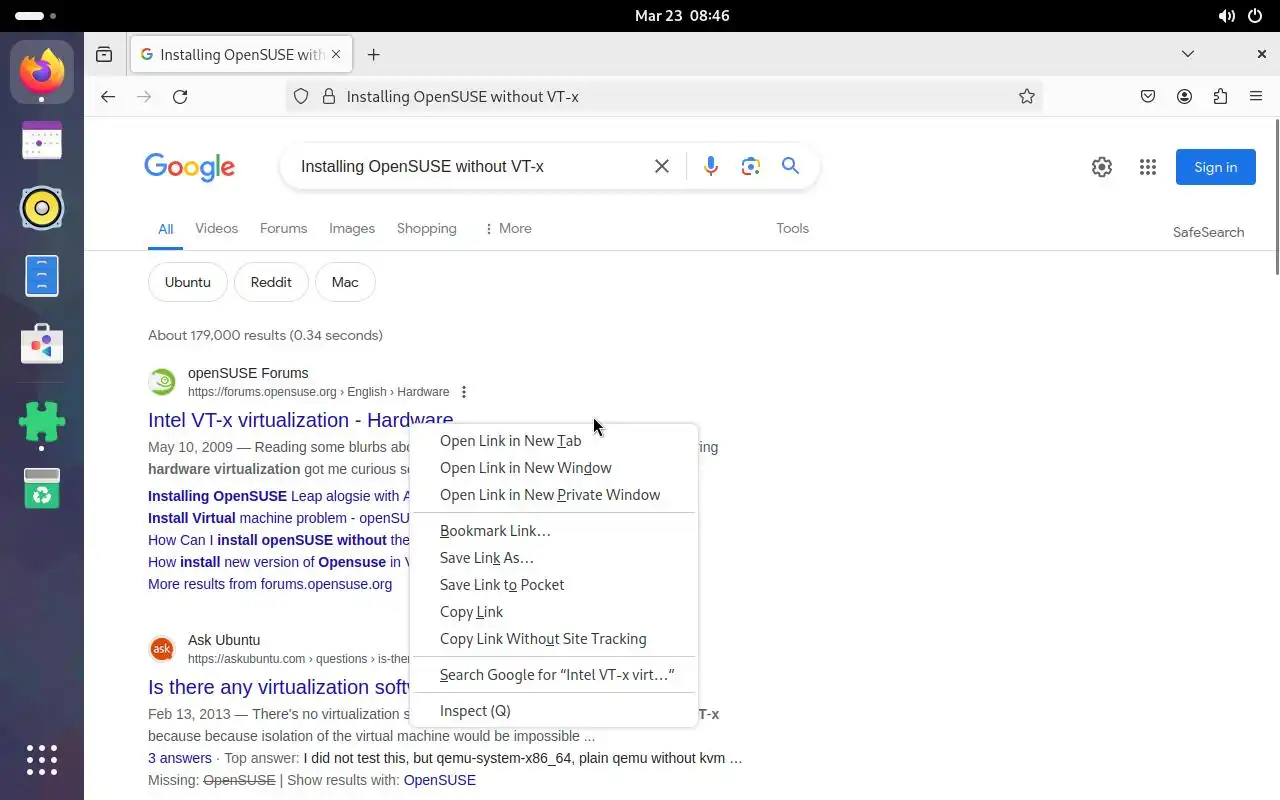The height and width of the screenshot is (800, 1280).
Task: Choose the Copy Link entry
Action: [553, 612]
